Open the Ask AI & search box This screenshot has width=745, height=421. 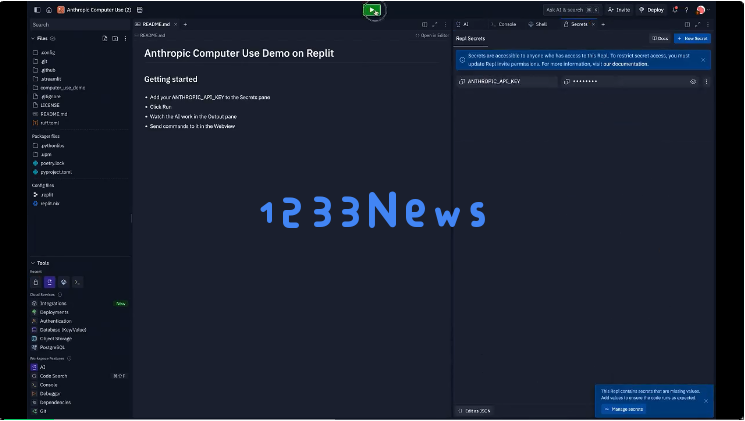coord(572,10)
